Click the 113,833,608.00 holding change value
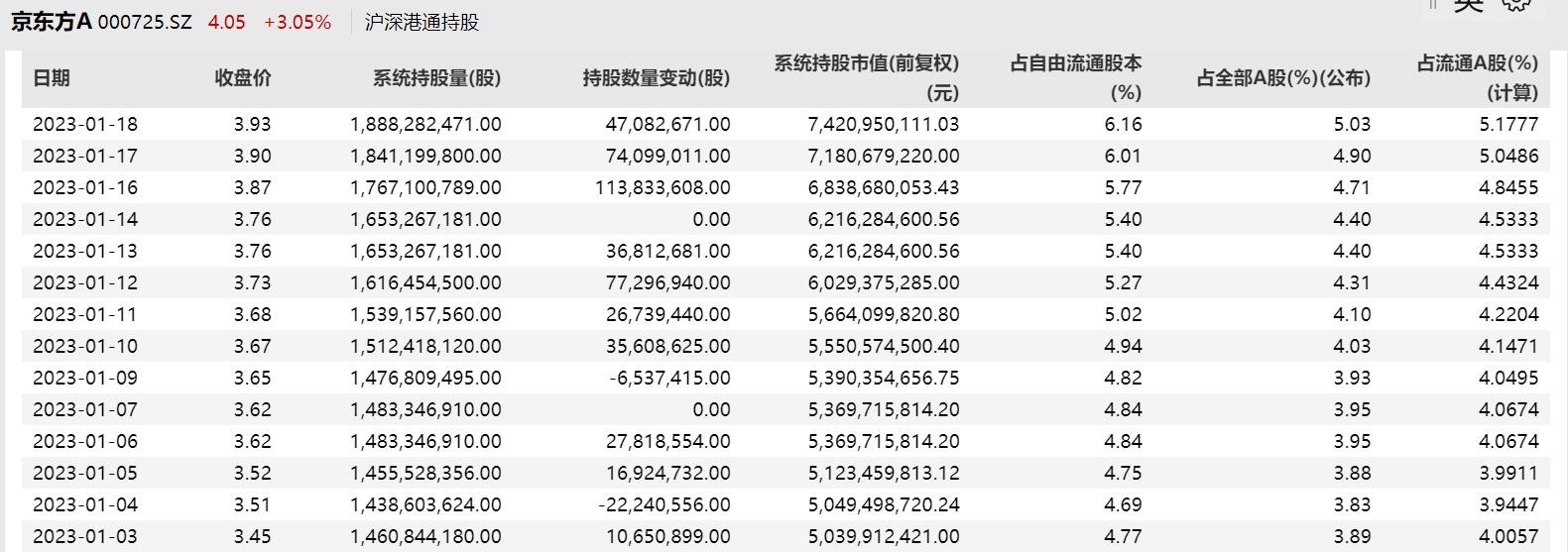 [x=663, y=188]
